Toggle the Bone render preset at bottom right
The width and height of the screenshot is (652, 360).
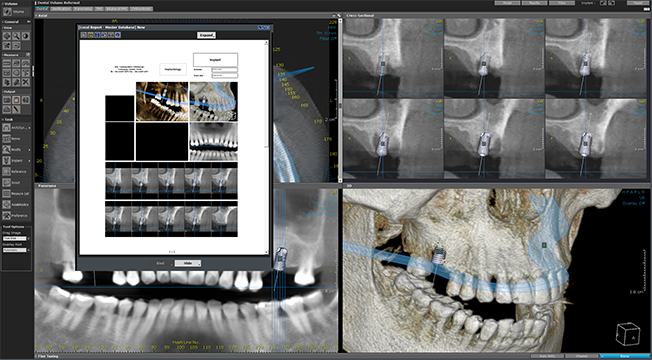pyautogui.click(x=624, y=356)
